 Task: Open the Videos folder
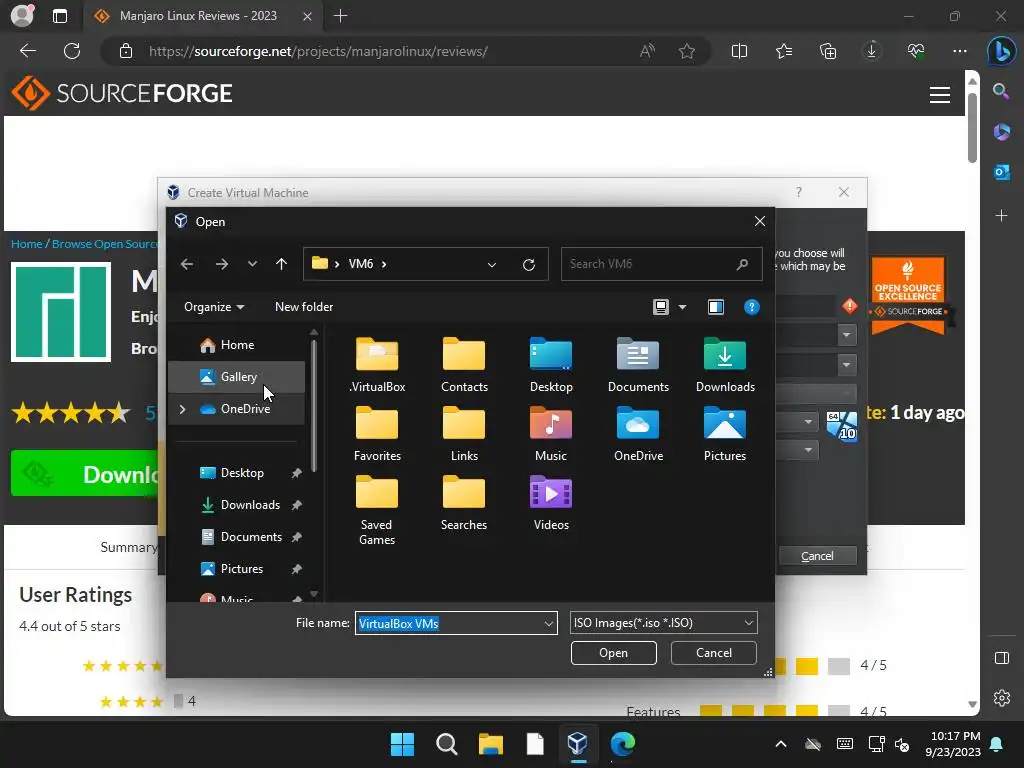point(551,503)
